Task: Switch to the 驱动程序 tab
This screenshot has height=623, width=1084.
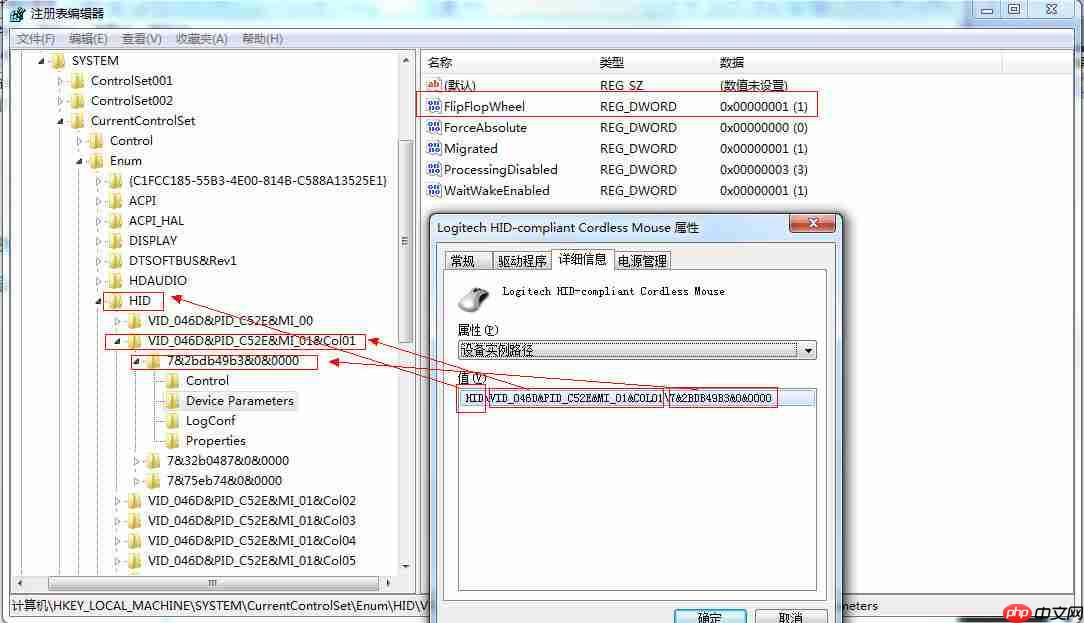Action: coord(522,261)
